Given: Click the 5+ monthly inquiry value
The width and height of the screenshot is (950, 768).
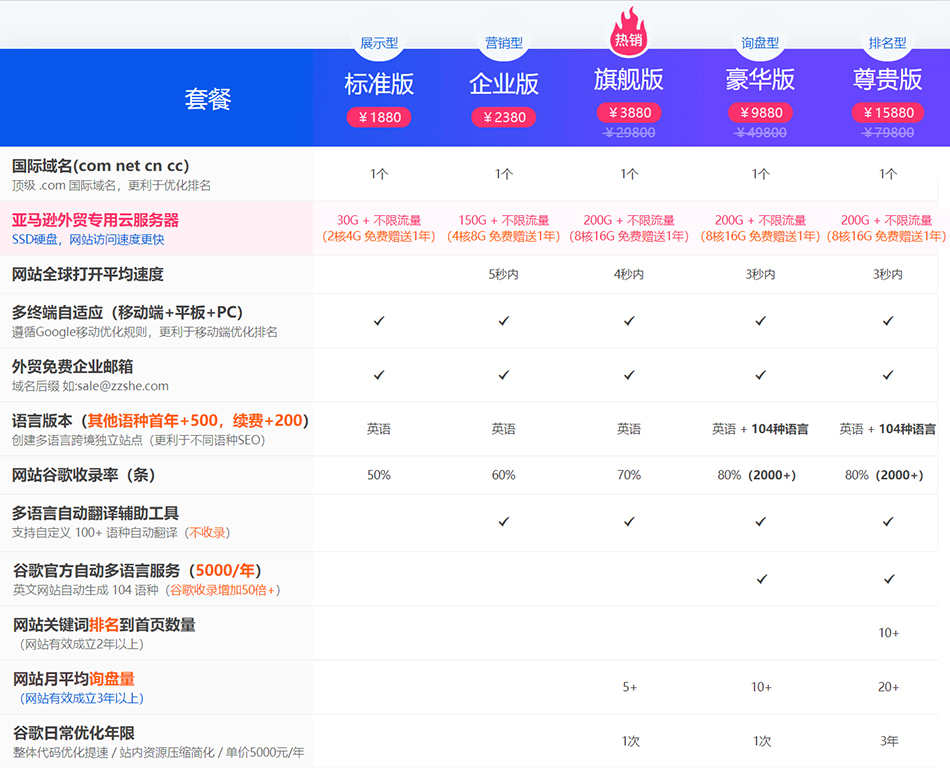Looking at the screenshot, I should click(x=630, y=687).
